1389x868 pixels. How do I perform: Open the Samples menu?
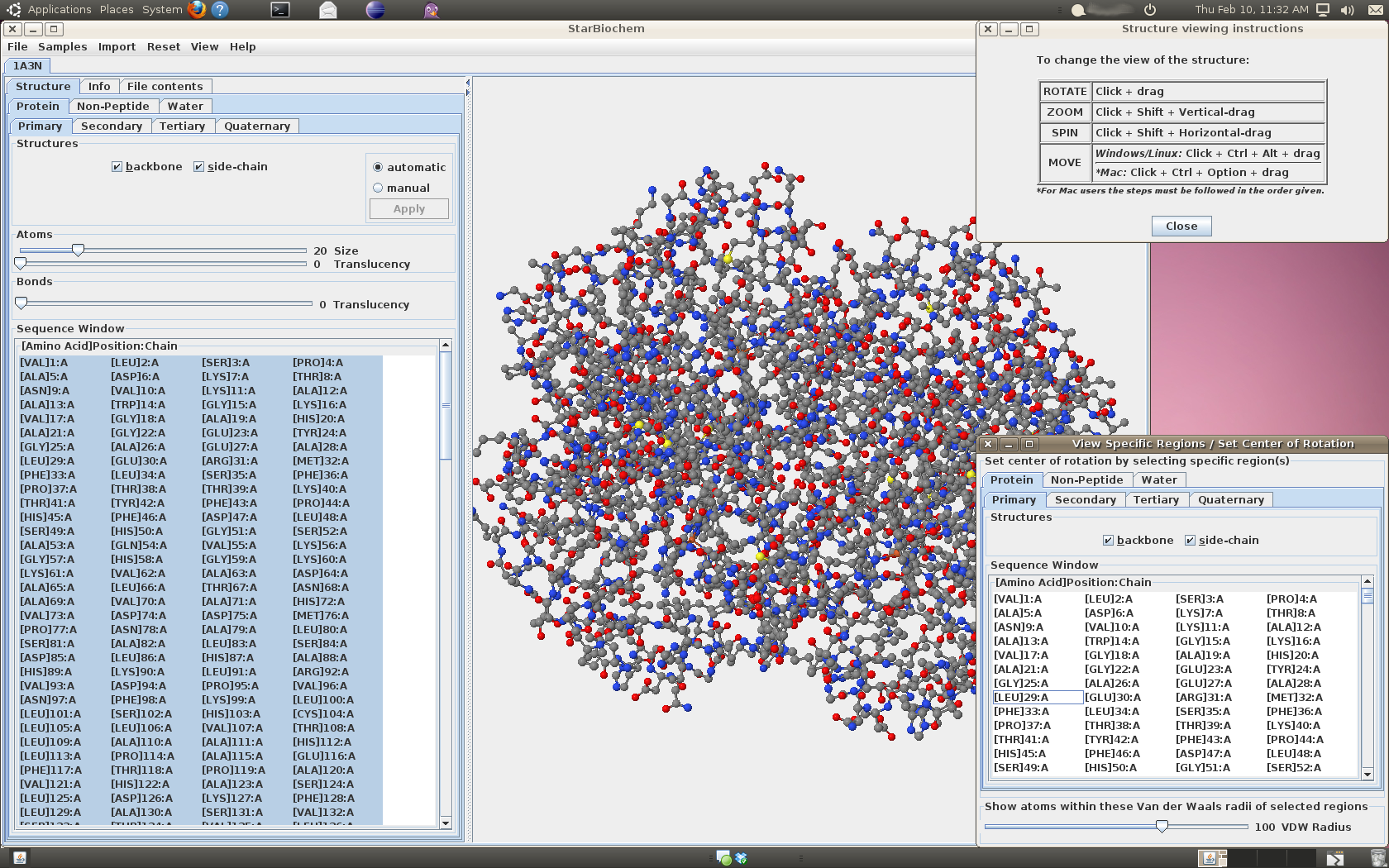pos(62,47)
